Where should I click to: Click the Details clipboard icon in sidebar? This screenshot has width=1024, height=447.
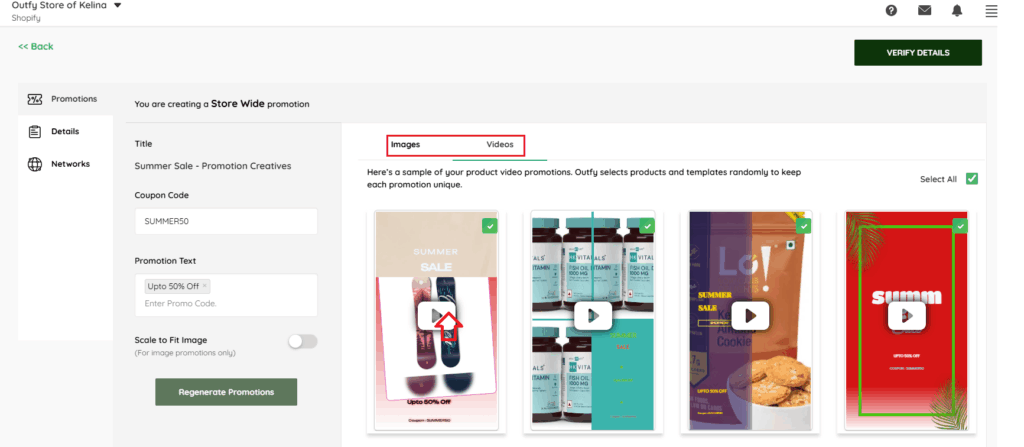[x=35, y=131]
